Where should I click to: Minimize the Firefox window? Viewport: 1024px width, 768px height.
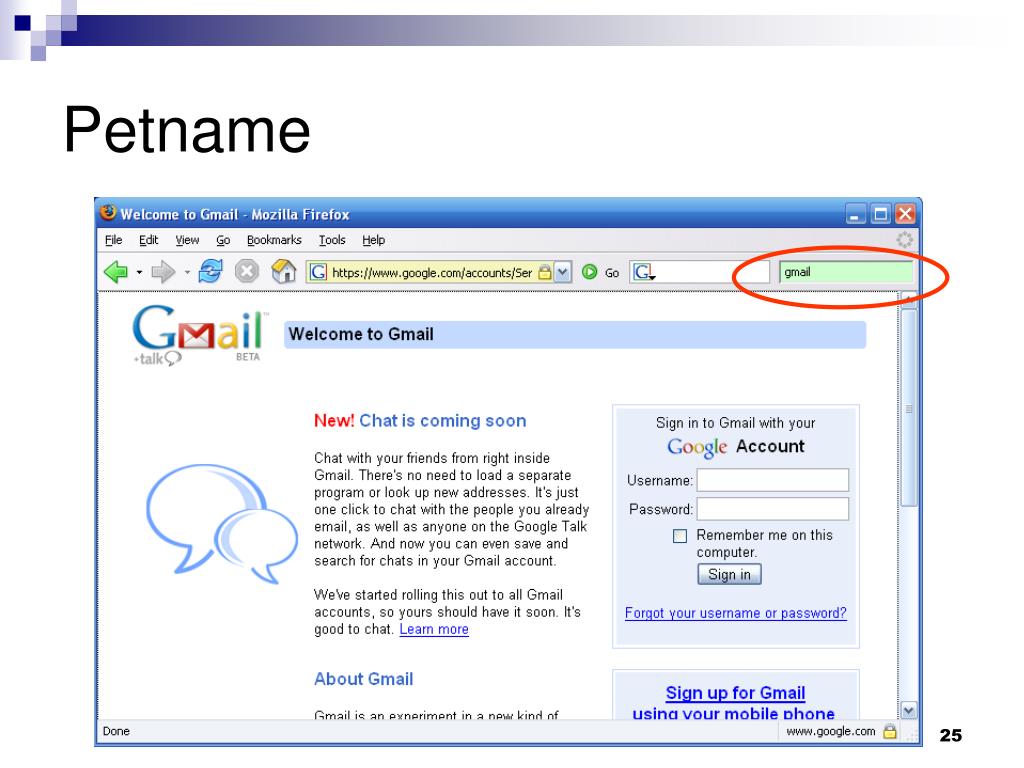click(x=856, y=214)
